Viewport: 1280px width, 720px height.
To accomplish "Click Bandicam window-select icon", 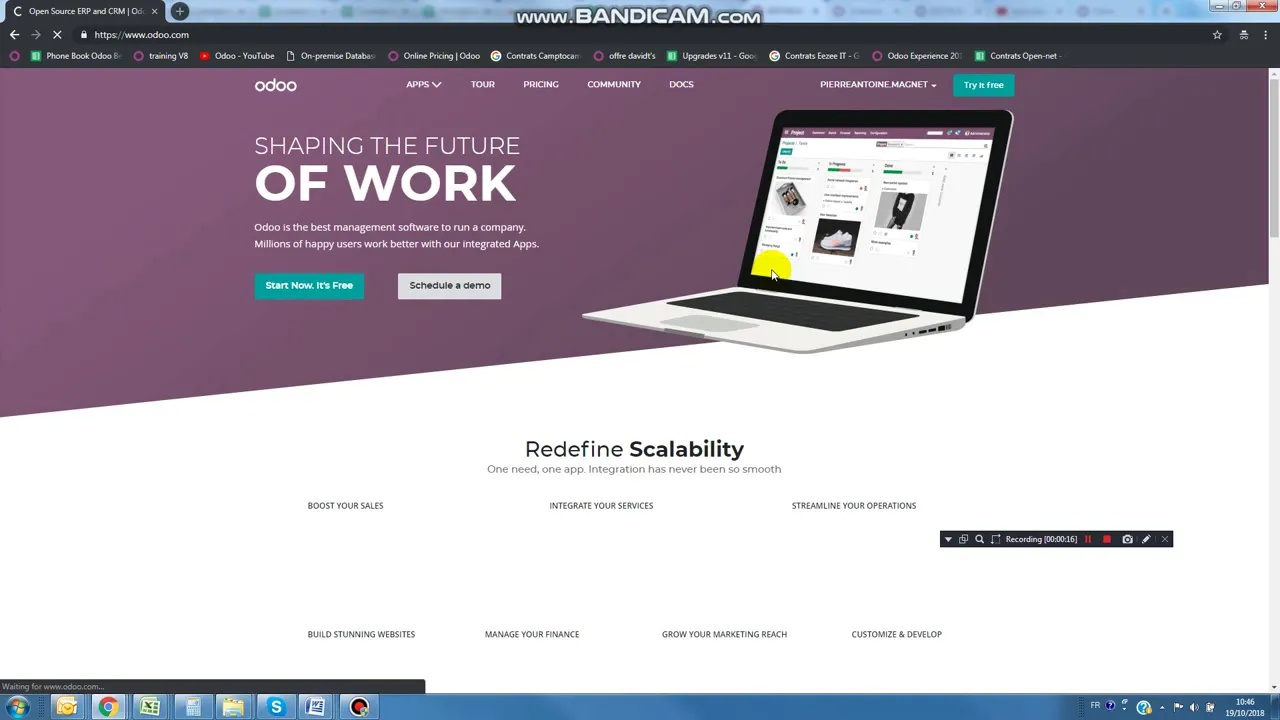I will [x=963, y=539].
